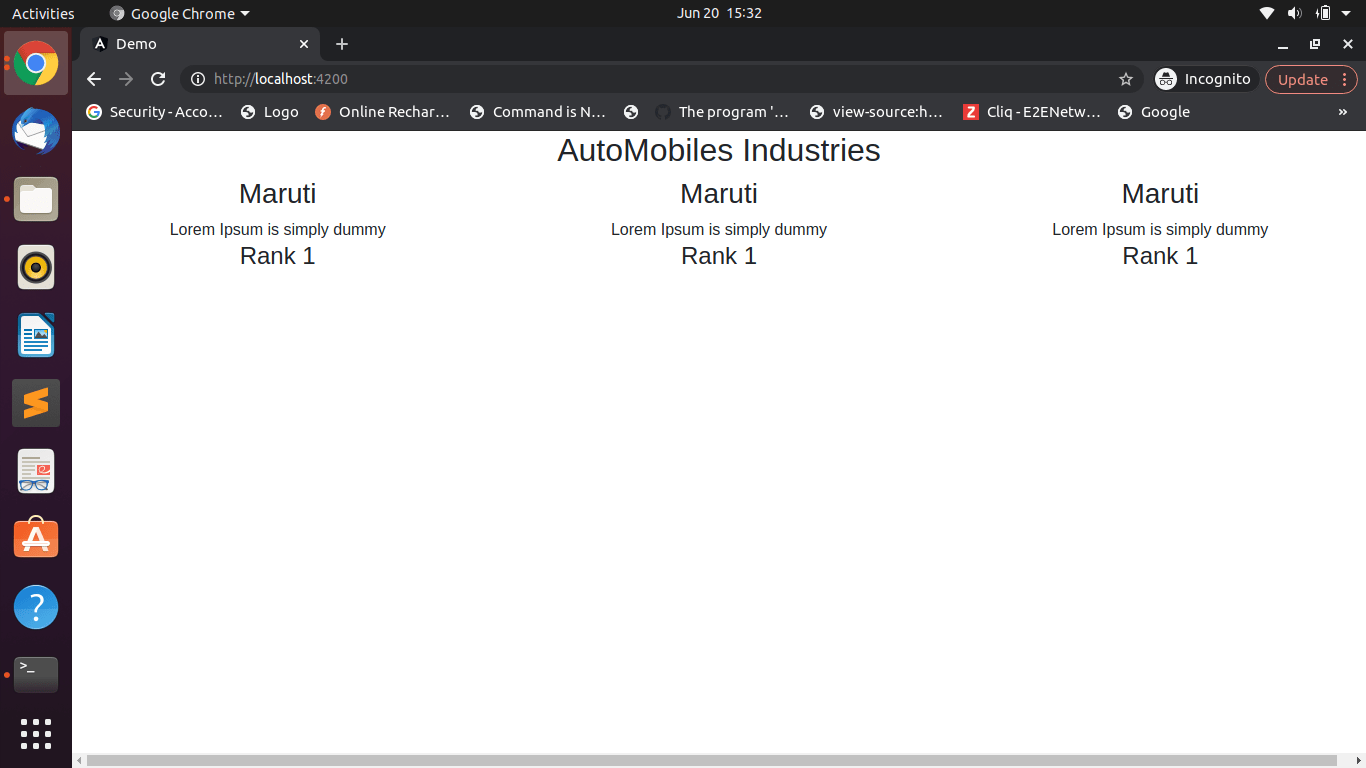This screenshot has height=768, width=1366.
Task: Open the Activities overview
Action: pyautogui.click(x=43, y=13)
